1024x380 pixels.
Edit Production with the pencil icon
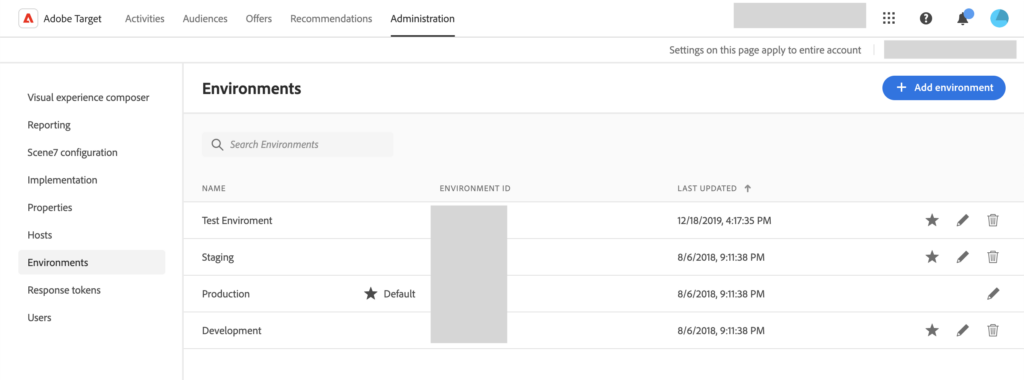point(993,294)
